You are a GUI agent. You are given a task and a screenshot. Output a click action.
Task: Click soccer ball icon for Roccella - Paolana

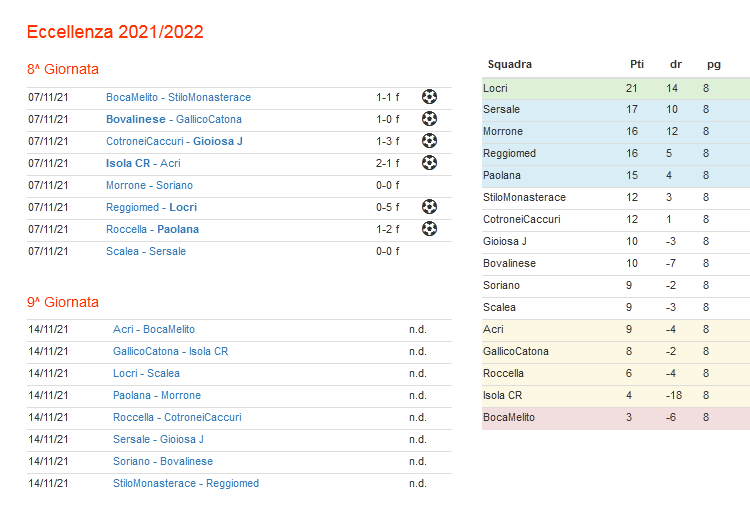[x=429, y=229]
